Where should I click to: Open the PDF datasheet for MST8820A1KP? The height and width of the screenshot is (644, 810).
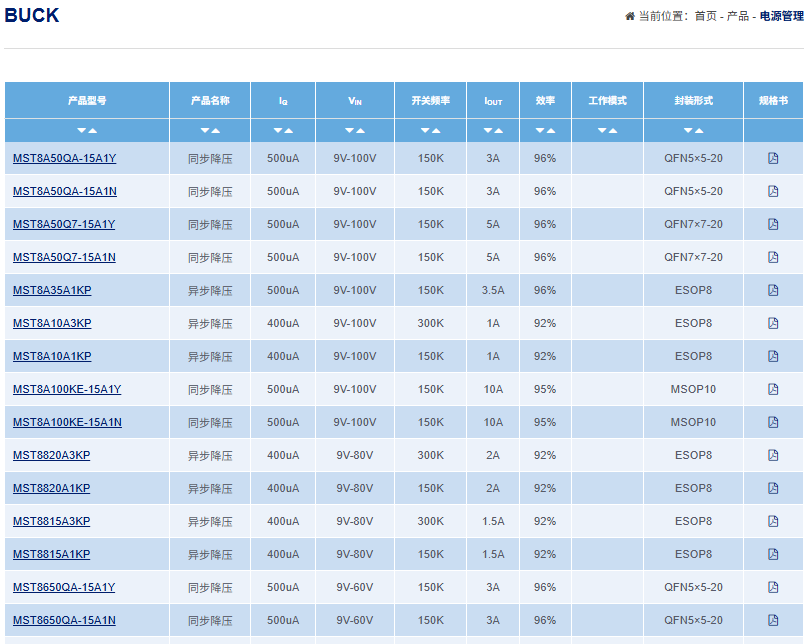point(773,489)
